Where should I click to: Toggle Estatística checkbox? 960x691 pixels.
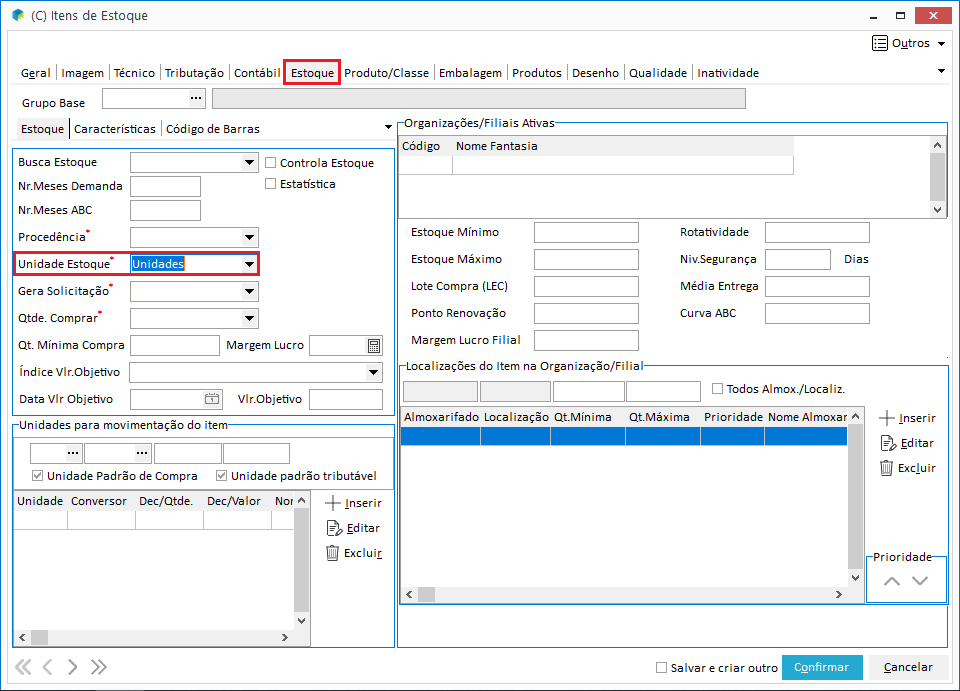point(271,184)
